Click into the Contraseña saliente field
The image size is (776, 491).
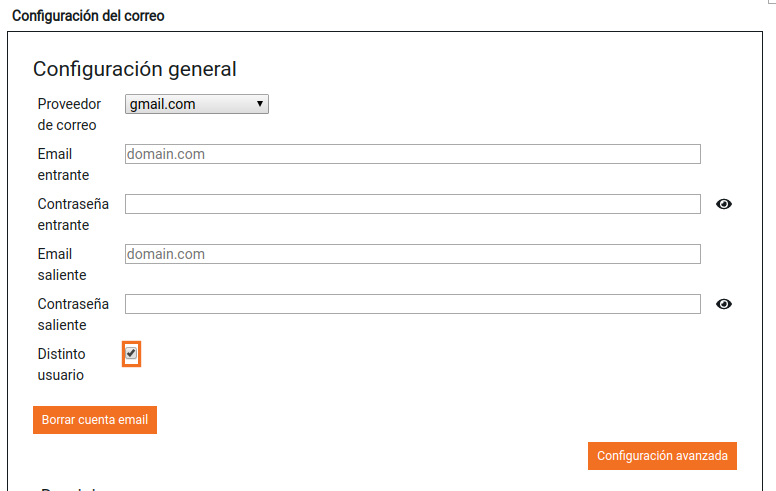point(412,304)
